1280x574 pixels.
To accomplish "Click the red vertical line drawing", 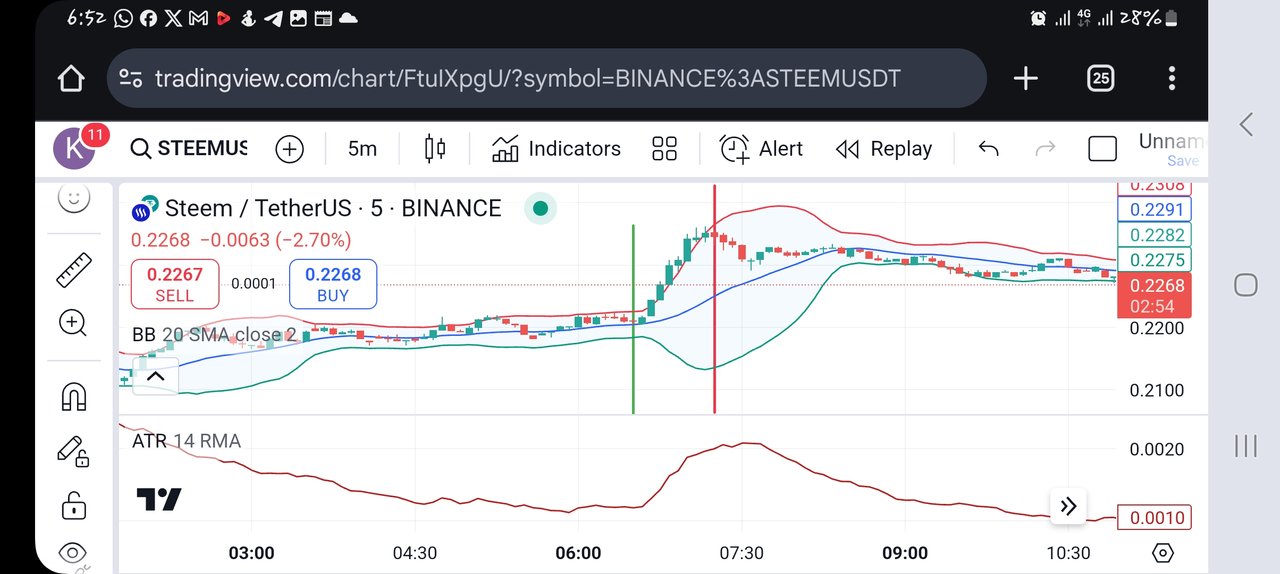I will click(x=714, y=298).
